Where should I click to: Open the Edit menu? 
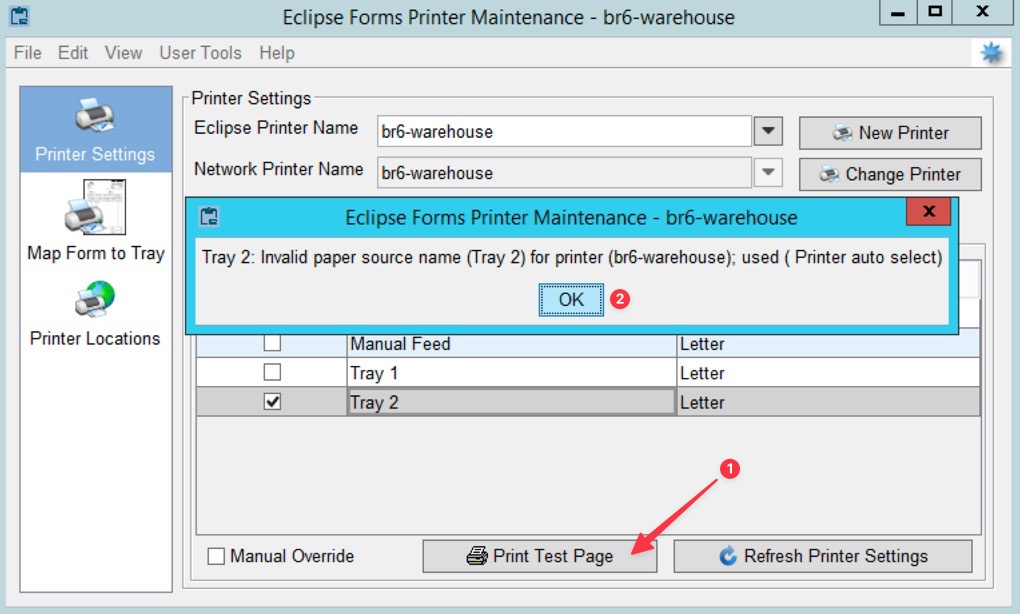(x=73, y=53)
